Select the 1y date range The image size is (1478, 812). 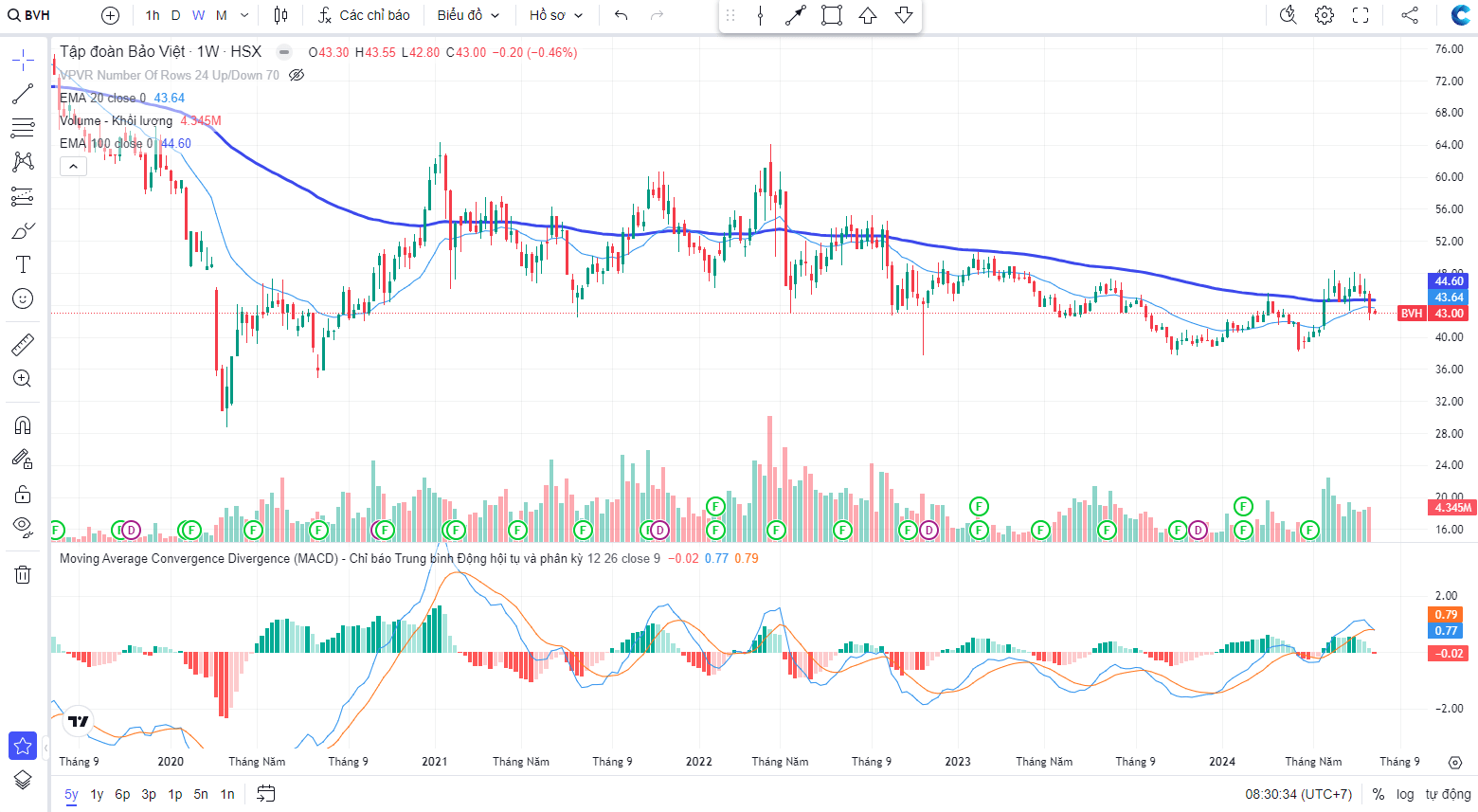click(97, 794)
